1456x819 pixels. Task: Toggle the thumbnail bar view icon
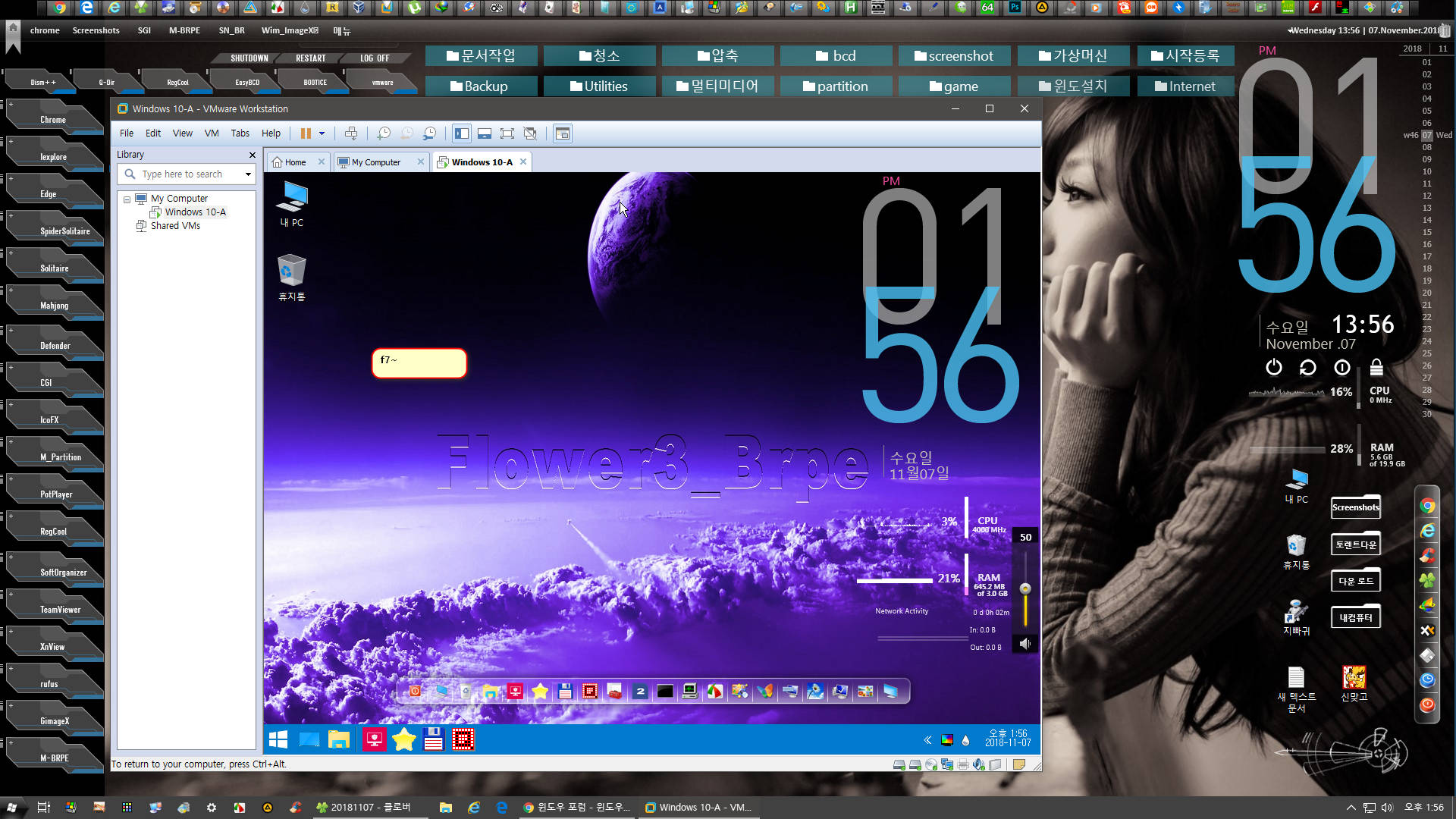[x=485, y=133]
